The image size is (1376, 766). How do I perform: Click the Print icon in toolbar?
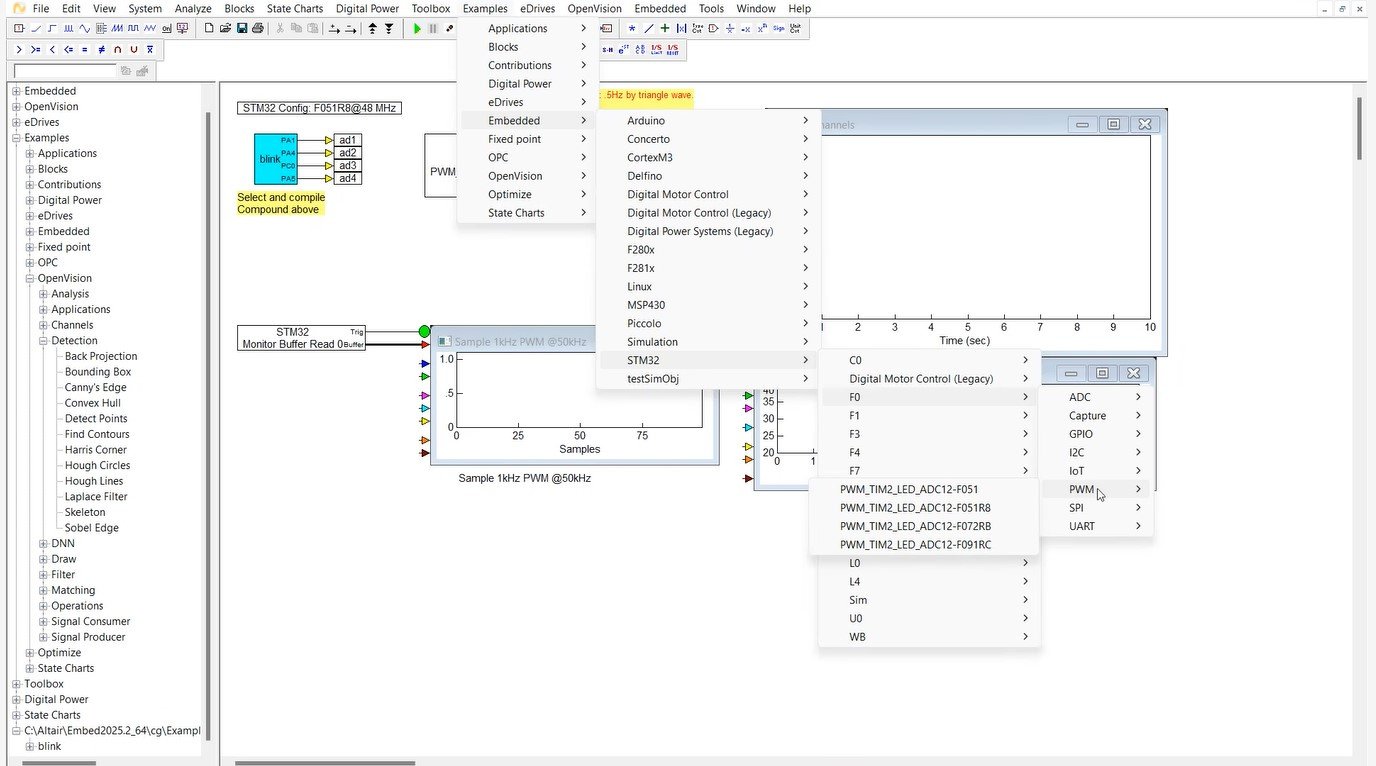point(257,28)
